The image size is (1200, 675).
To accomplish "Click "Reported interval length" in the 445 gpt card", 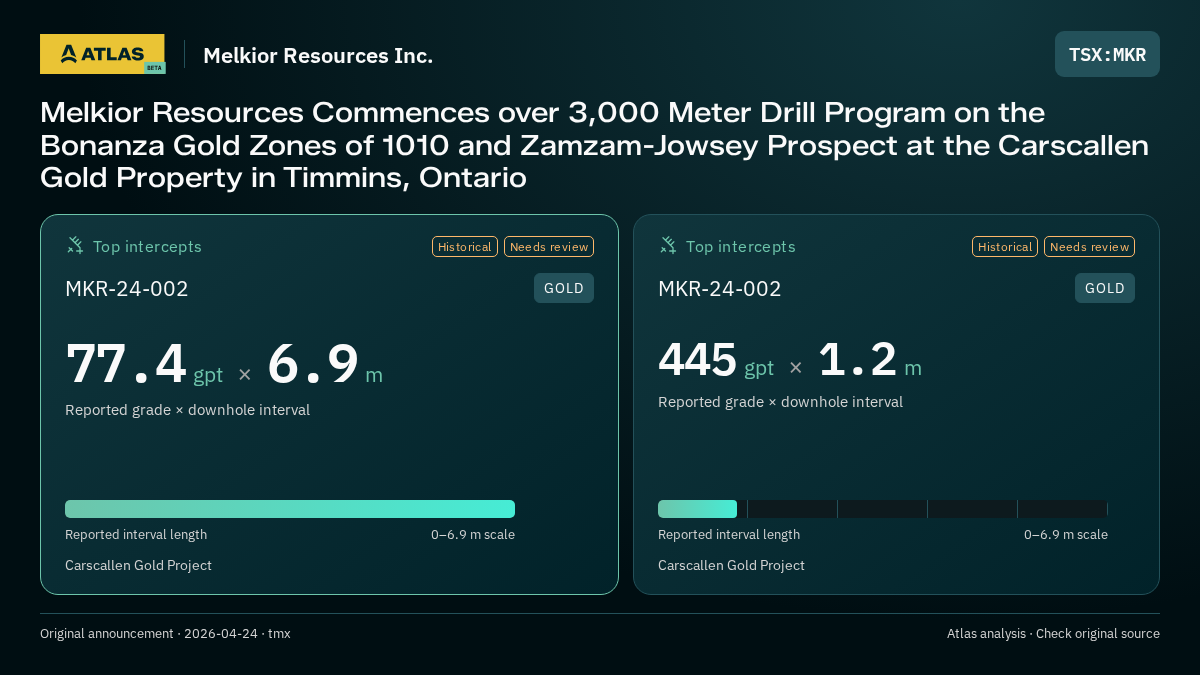I will coord(729,535).
